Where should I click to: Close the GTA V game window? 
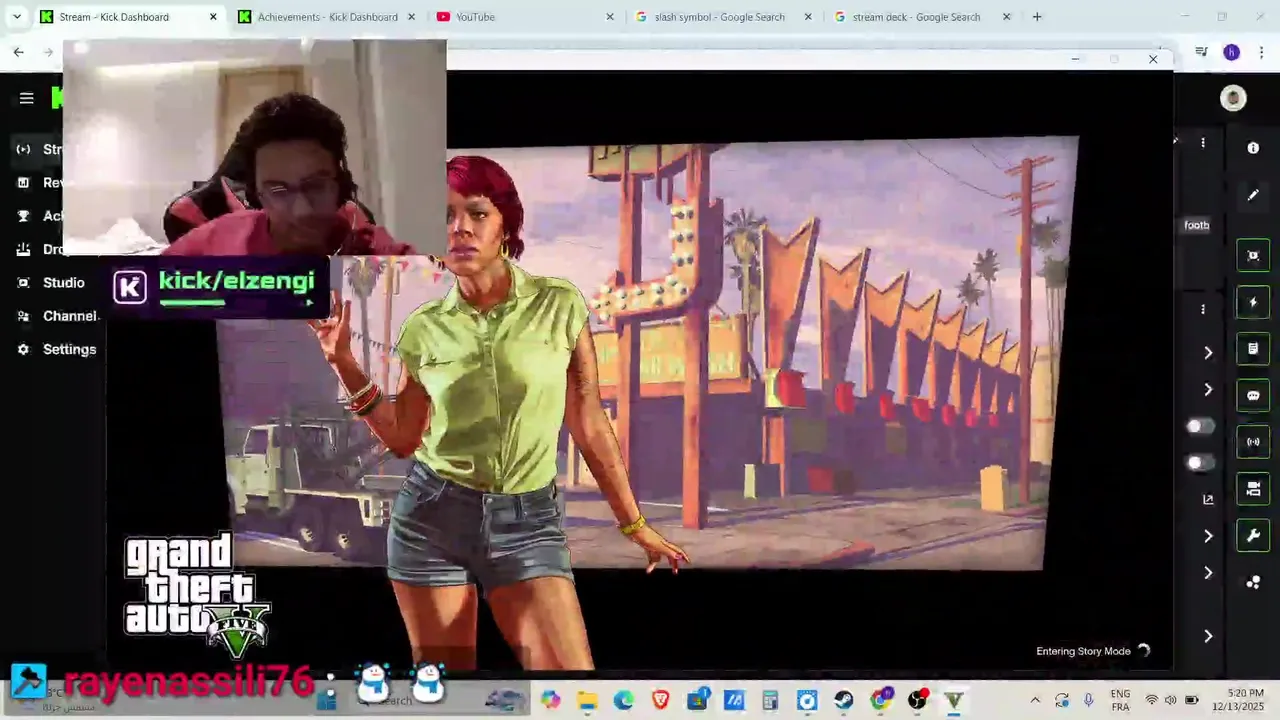(x=1153, y=59)
